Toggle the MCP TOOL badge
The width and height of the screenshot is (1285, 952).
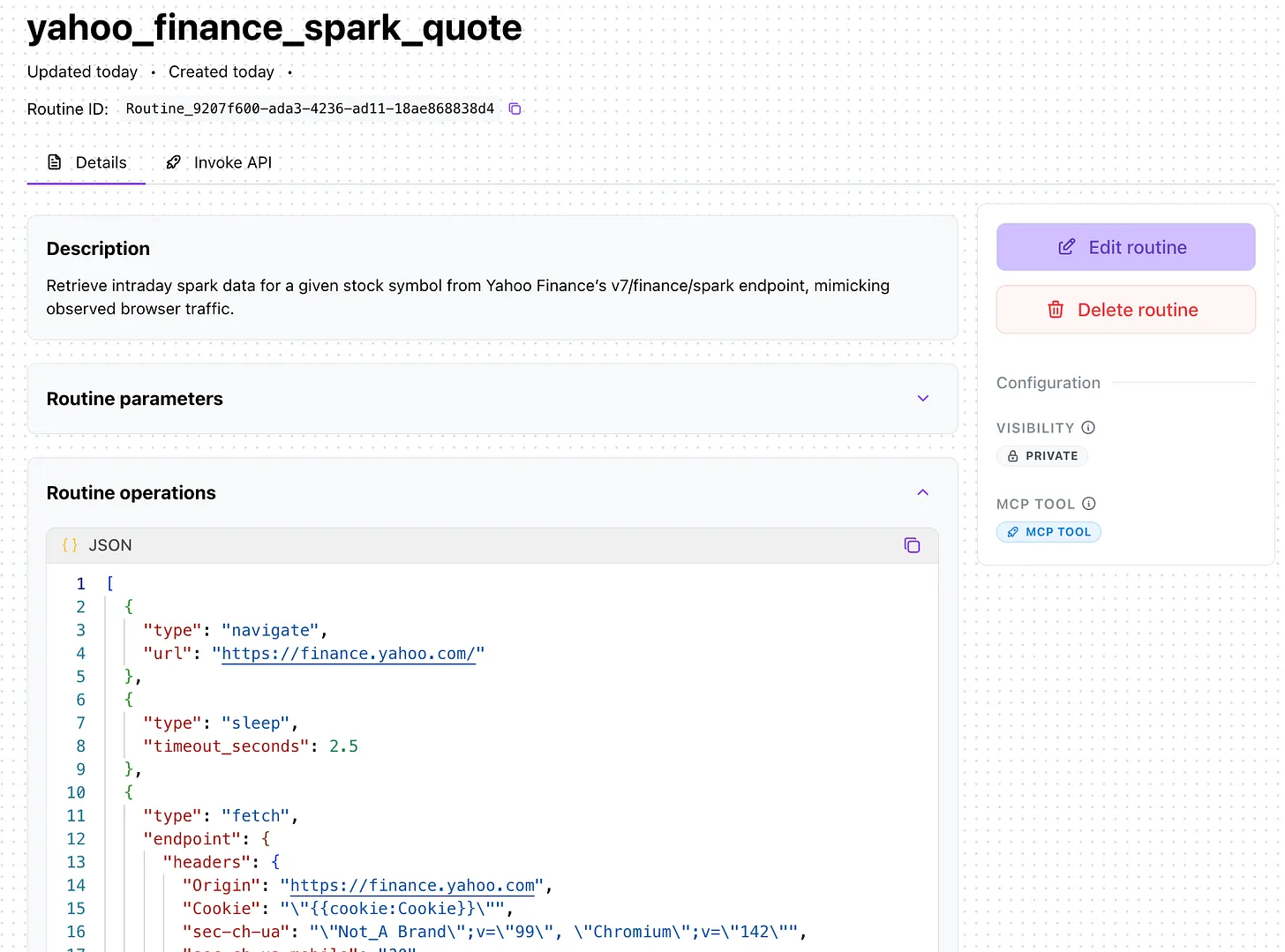click(x=1048, y=531)
